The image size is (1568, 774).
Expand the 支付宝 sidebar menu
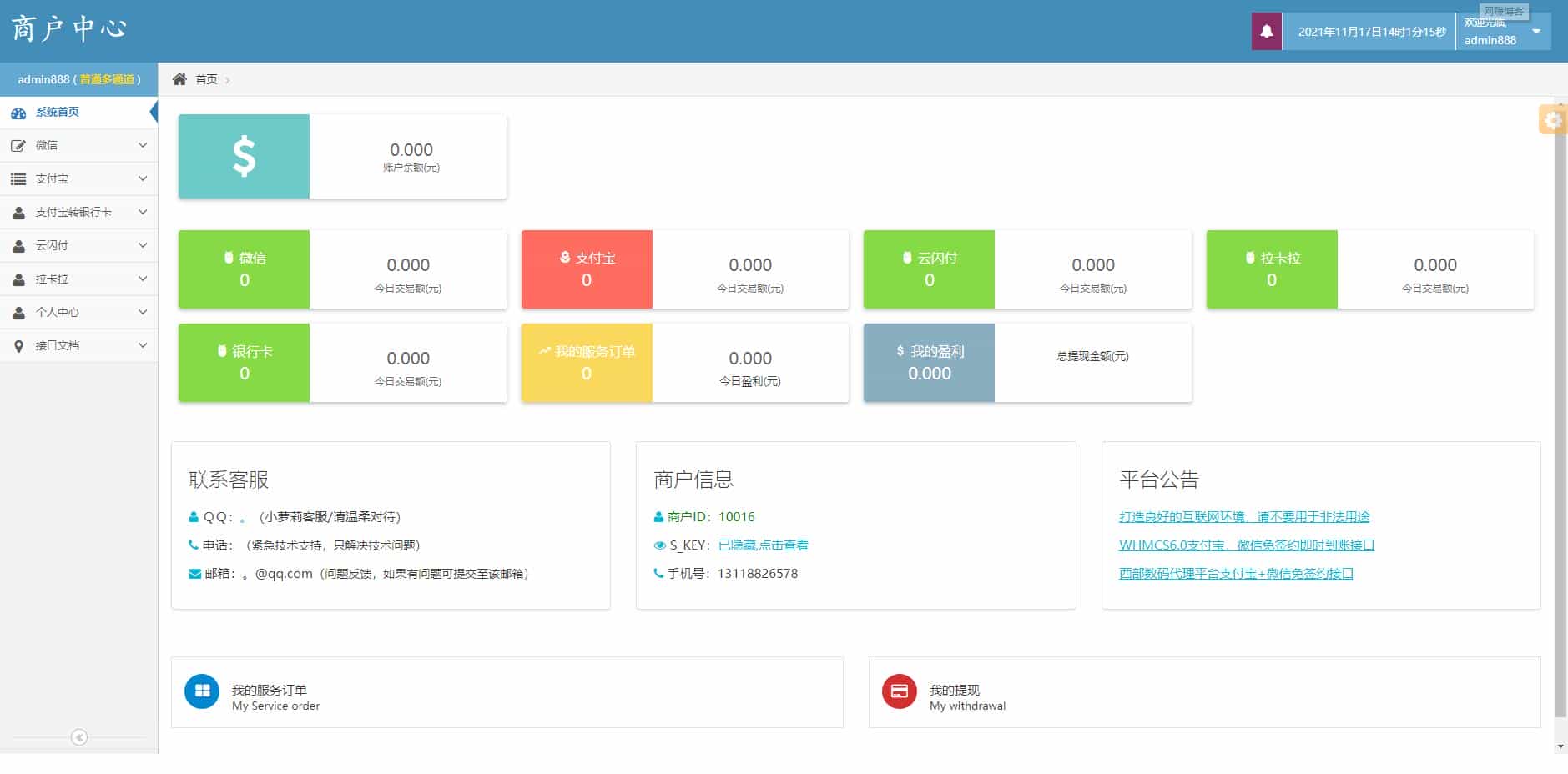click(78, 178)
